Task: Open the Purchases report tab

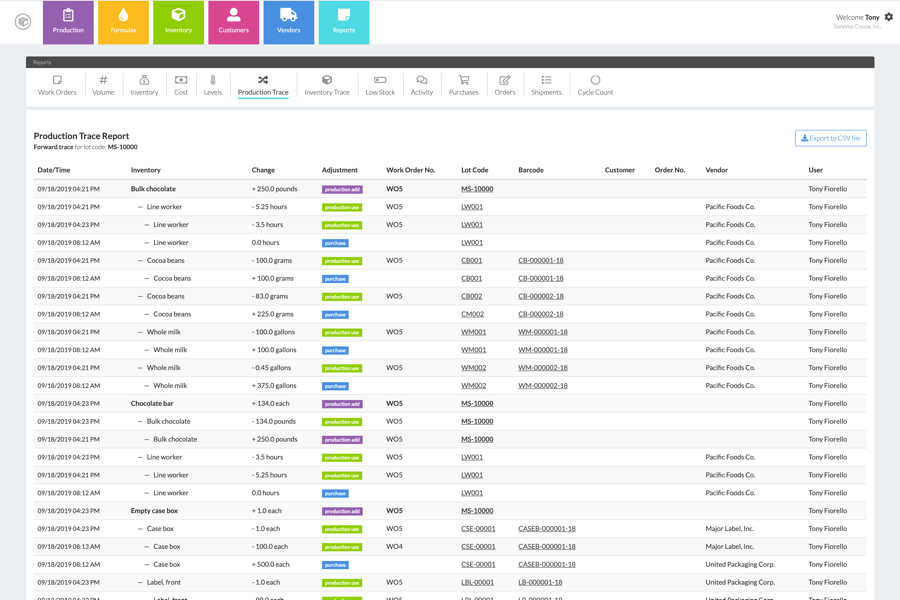Action: tap(463, 85)
